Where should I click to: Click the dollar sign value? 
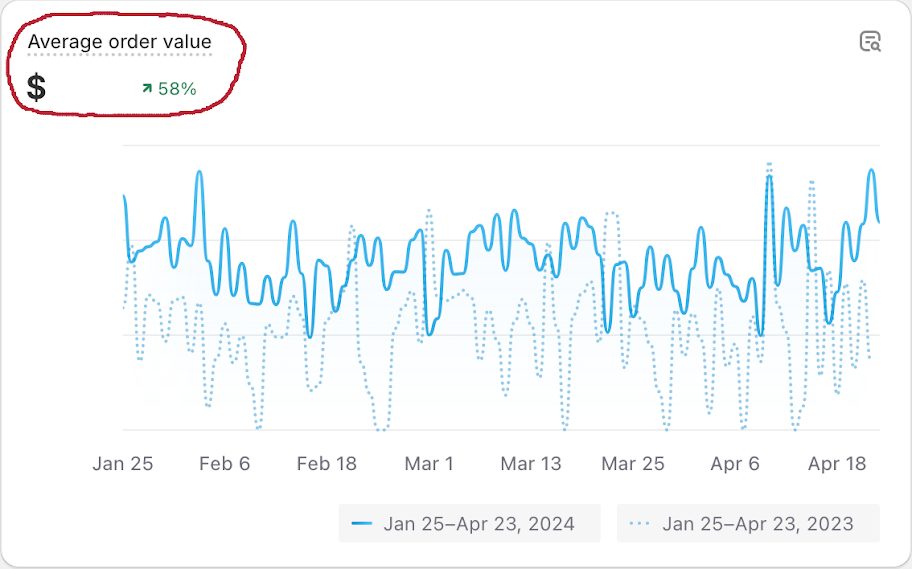coord(36,88)
